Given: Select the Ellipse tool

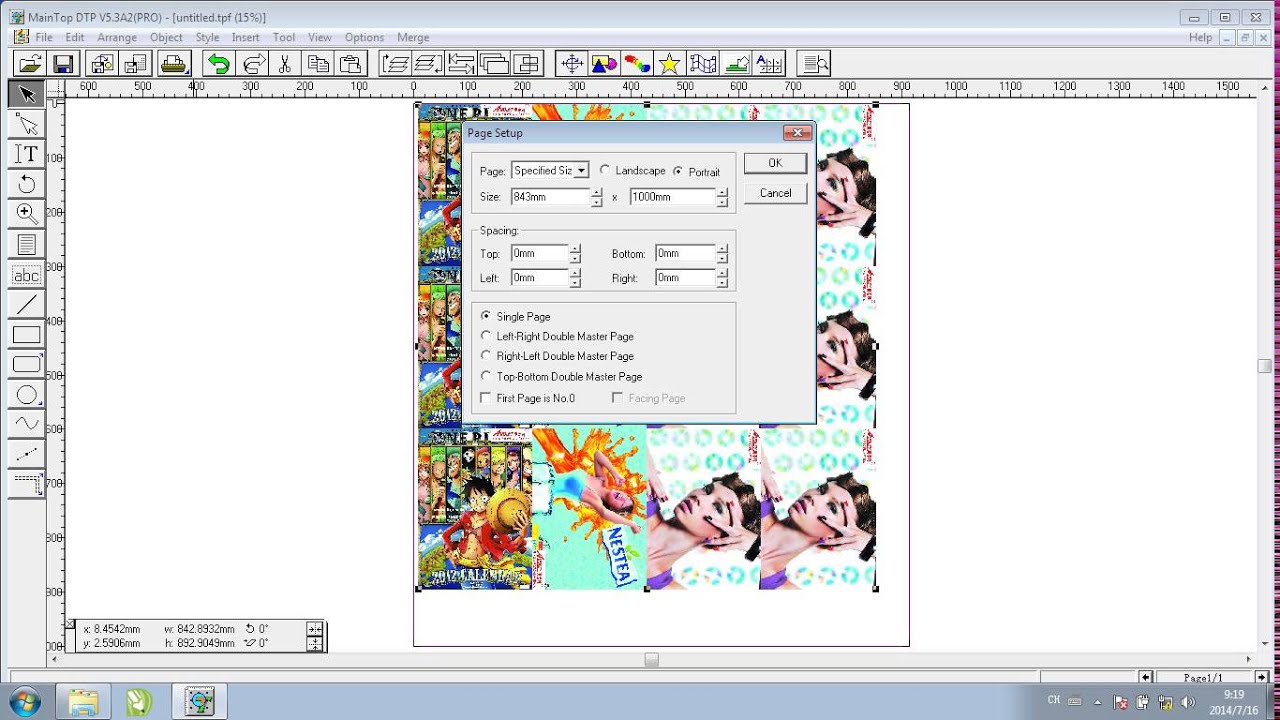Looking at the screenshot, I should 27,394.
